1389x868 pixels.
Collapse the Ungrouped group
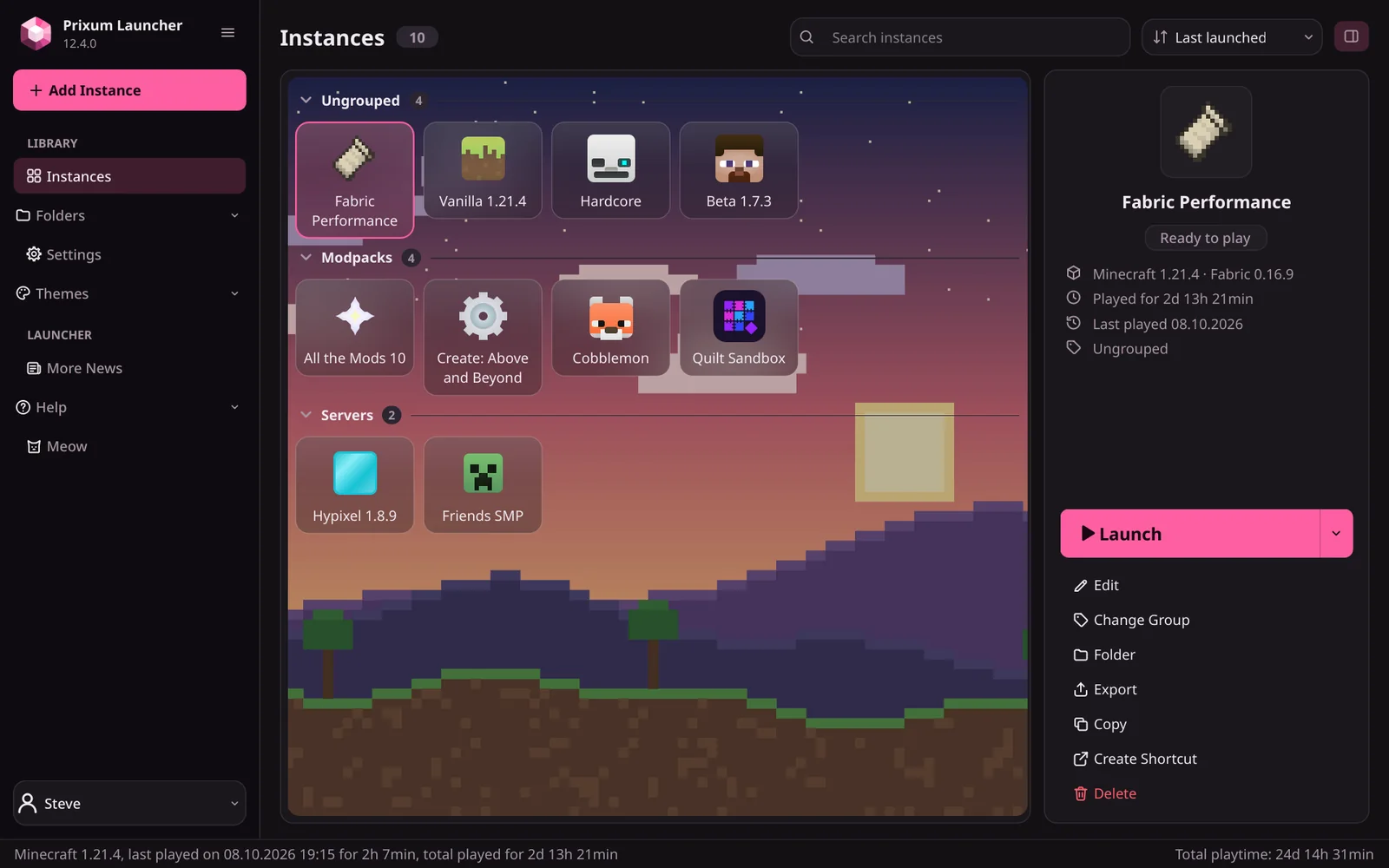click(306, 101)
